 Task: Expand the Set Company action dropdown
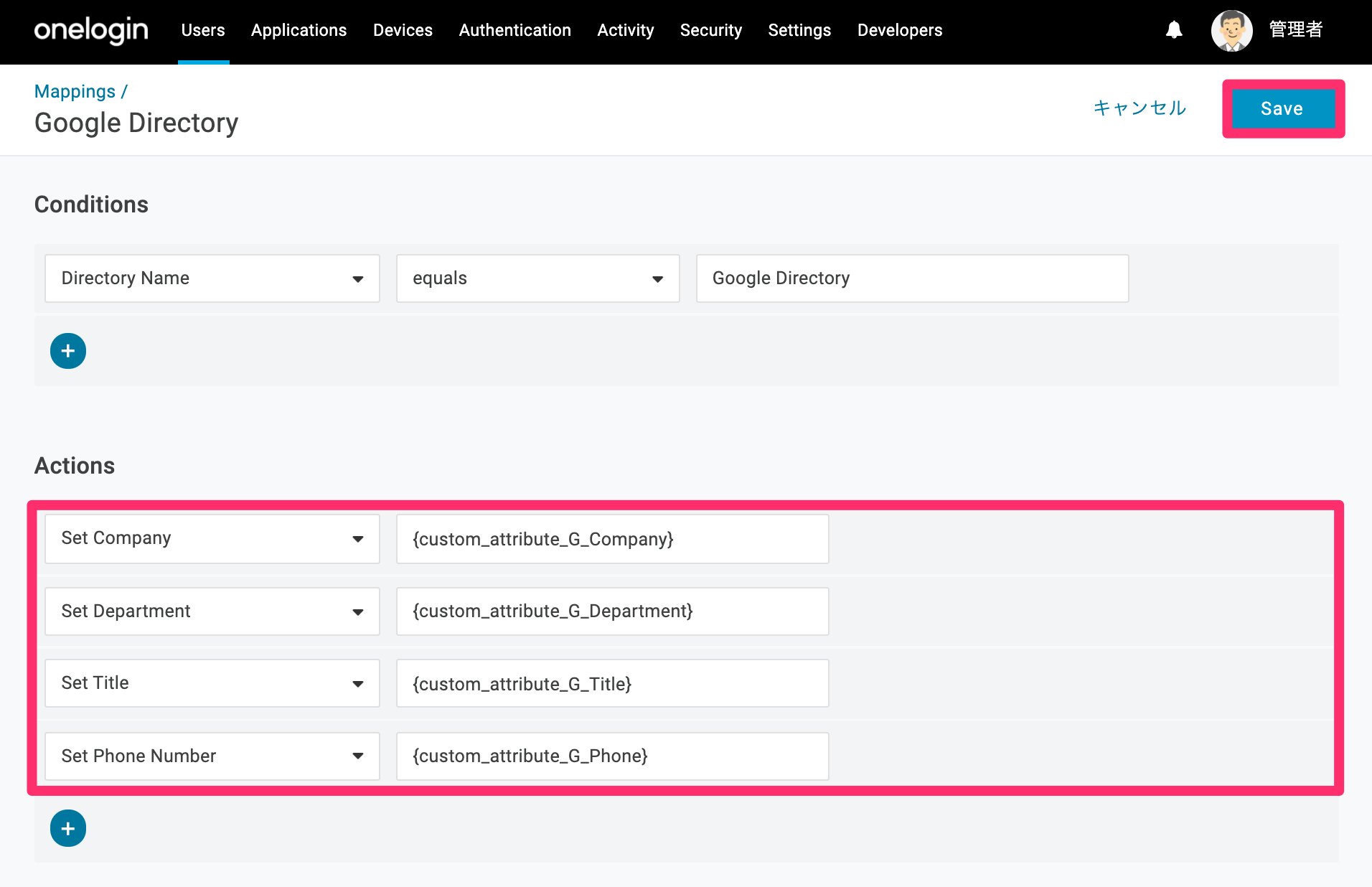212,539
